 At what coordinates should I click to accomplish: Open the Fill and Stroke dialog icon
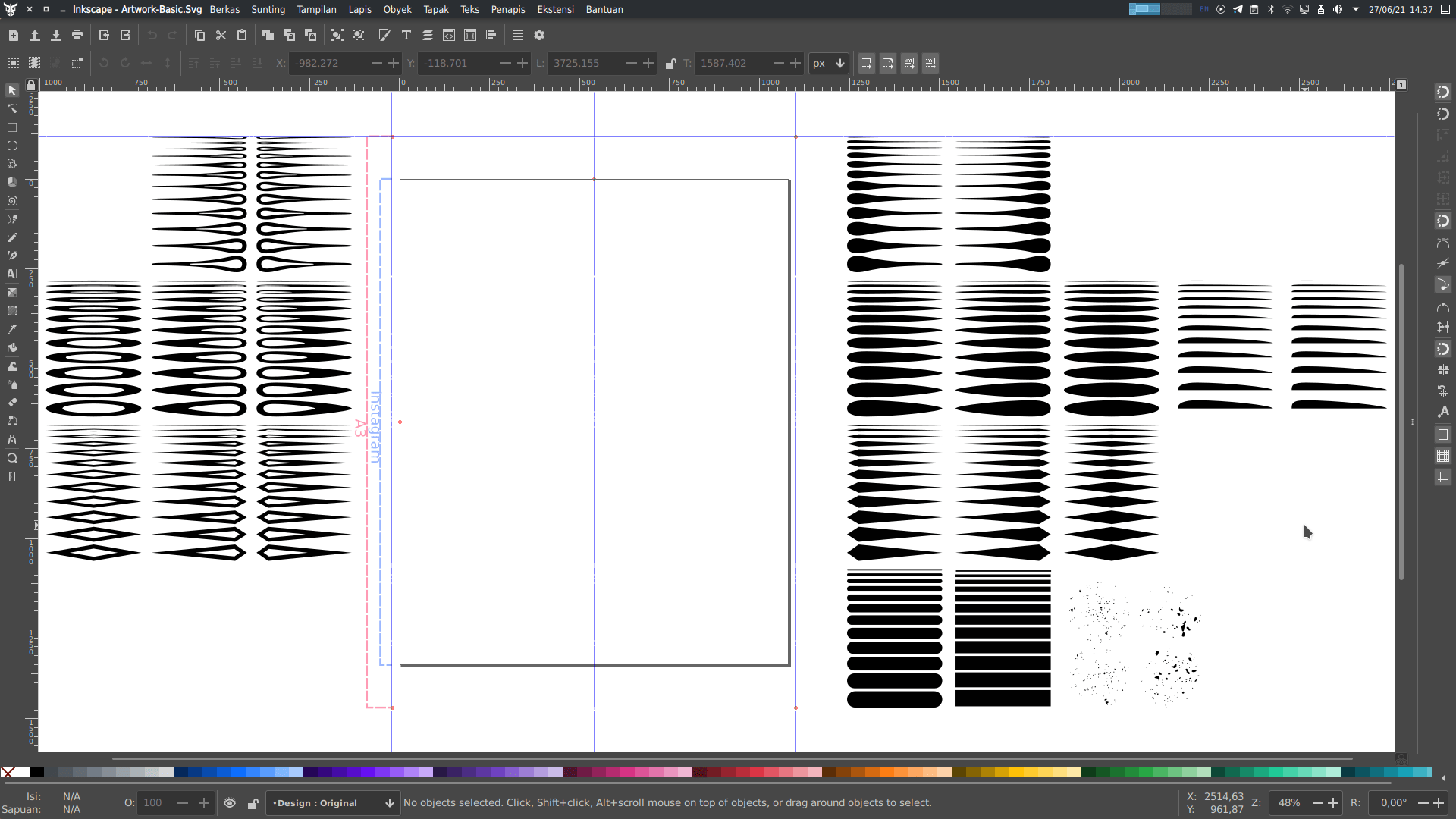pos(384,35)
